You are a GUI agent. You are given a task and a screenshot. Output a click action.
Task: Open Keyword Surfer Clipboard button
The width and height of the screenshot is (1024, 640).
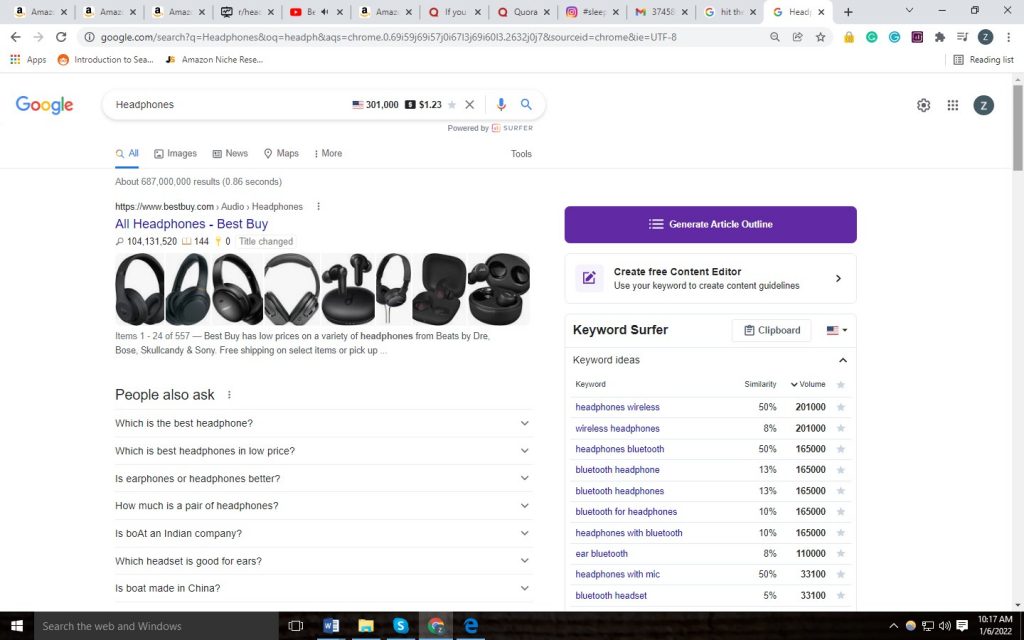tap(771, 330)
